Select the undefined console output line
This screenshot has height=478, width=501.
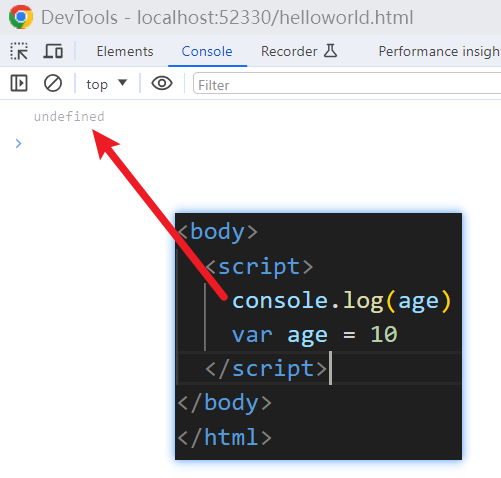69,116
